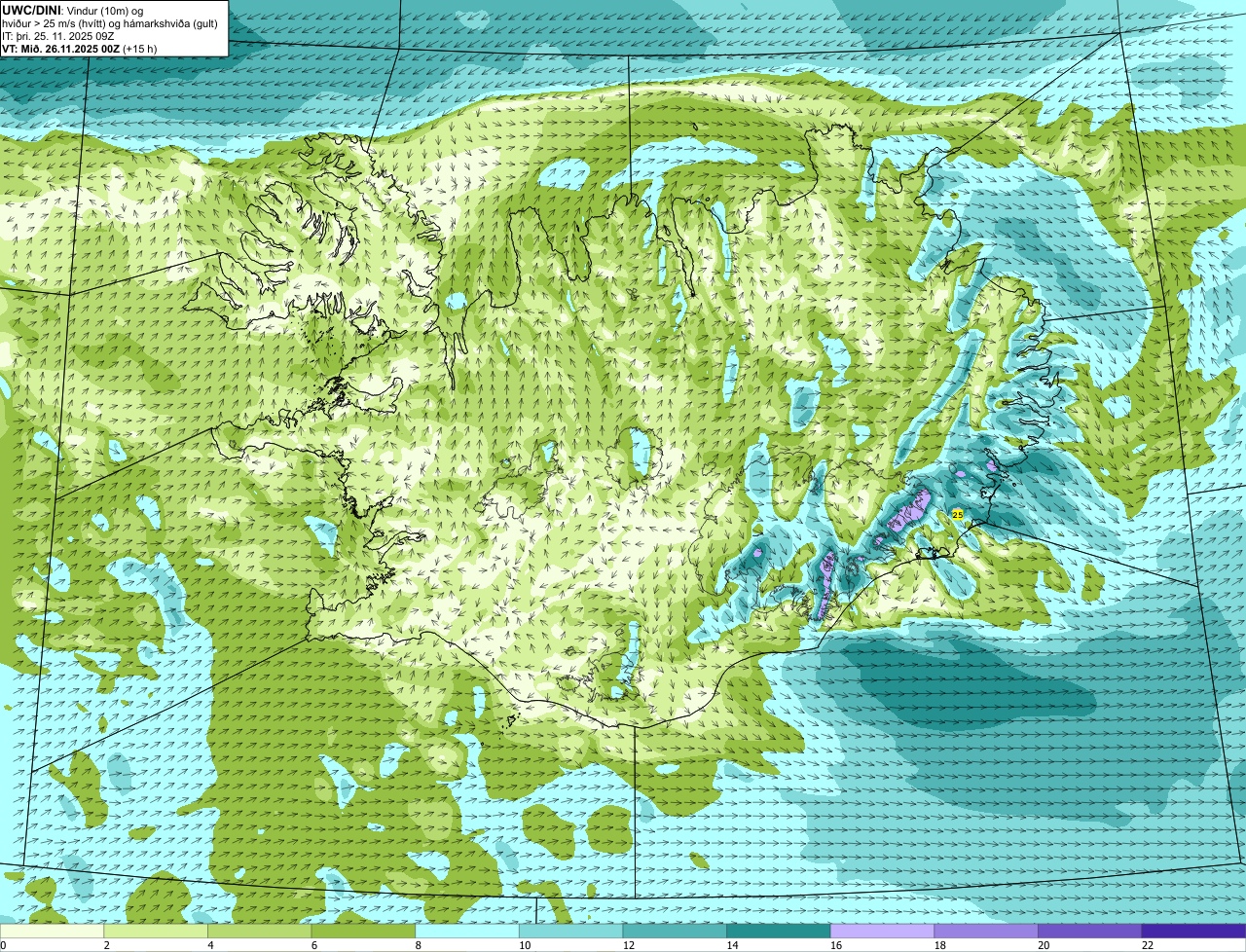This screenshot has width=1246, height=952.
Task: Click the 10–12 m/s cyan swatch
Action: pos(570,931)
